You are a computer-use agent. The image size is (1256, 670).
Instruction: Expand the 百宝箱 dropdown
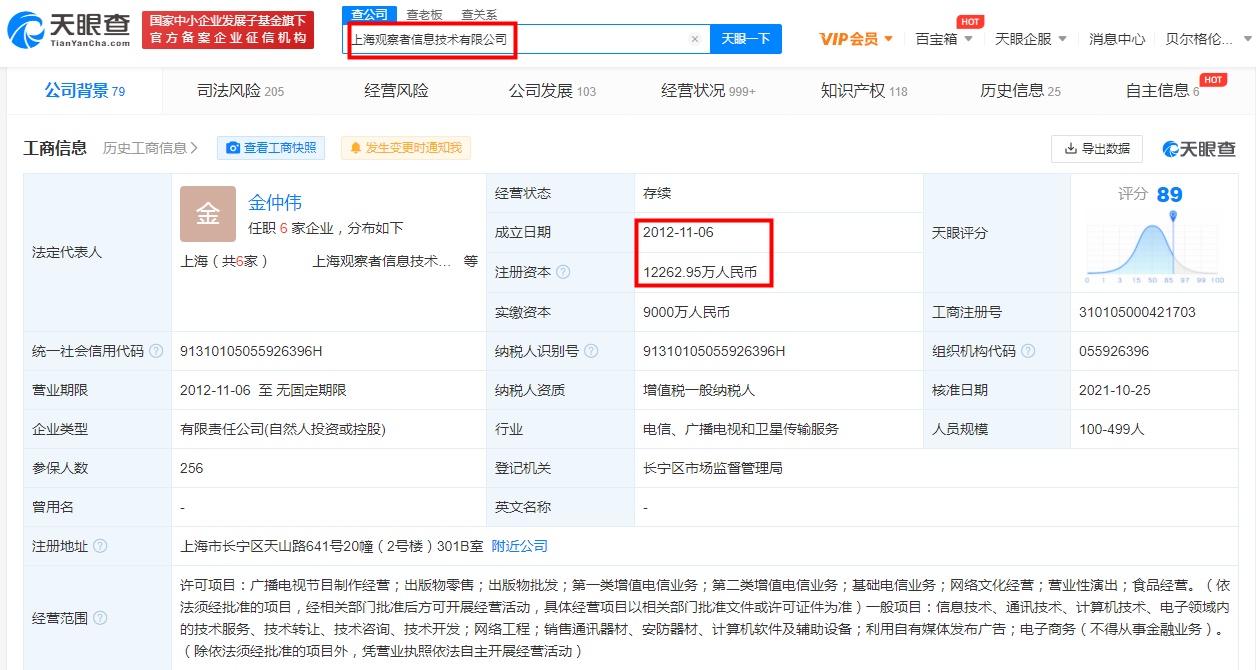point(944,39)
